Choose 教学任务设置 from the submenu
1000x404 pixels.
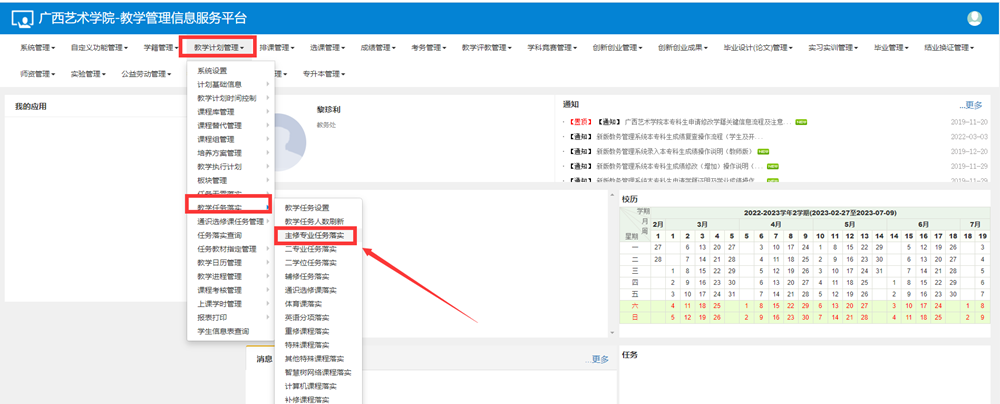(307, 208)
